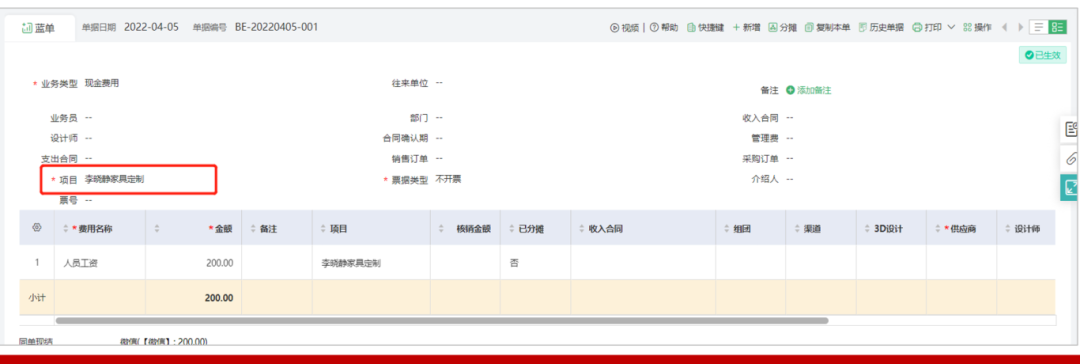This screenshot has width=1080, height=364.
Task: Open the 帮助 help icon
Action: [x=654, y=28]
